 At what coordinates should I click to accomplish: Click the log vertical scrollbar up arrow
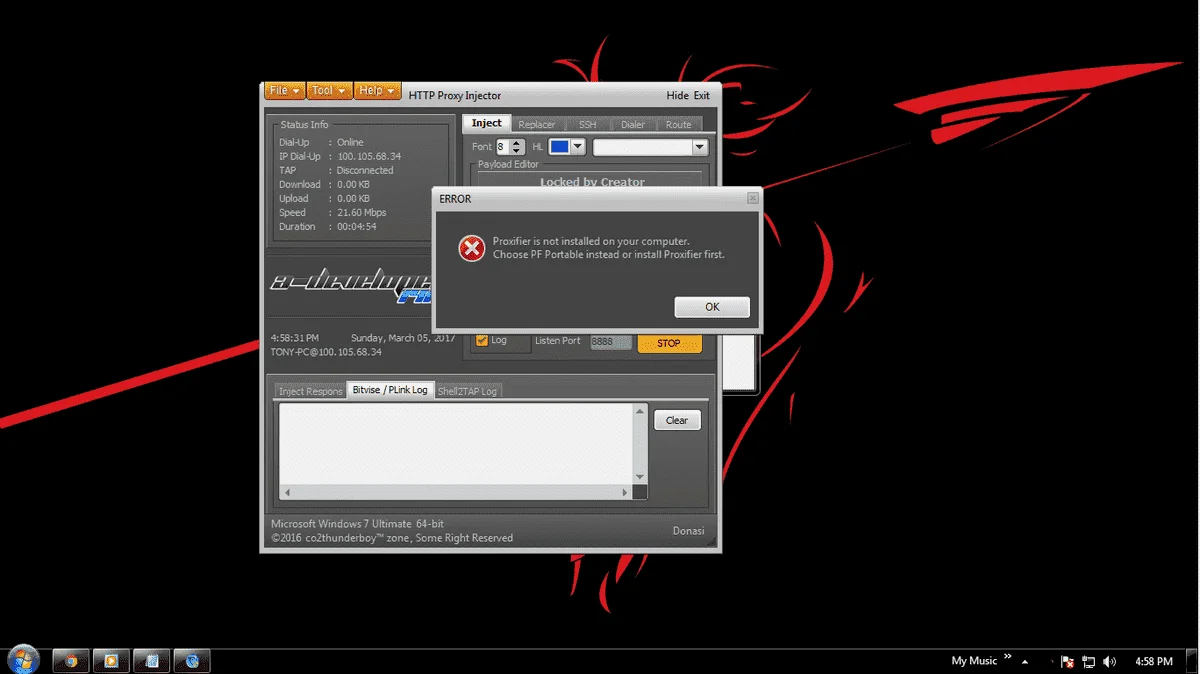click(640, 411)
